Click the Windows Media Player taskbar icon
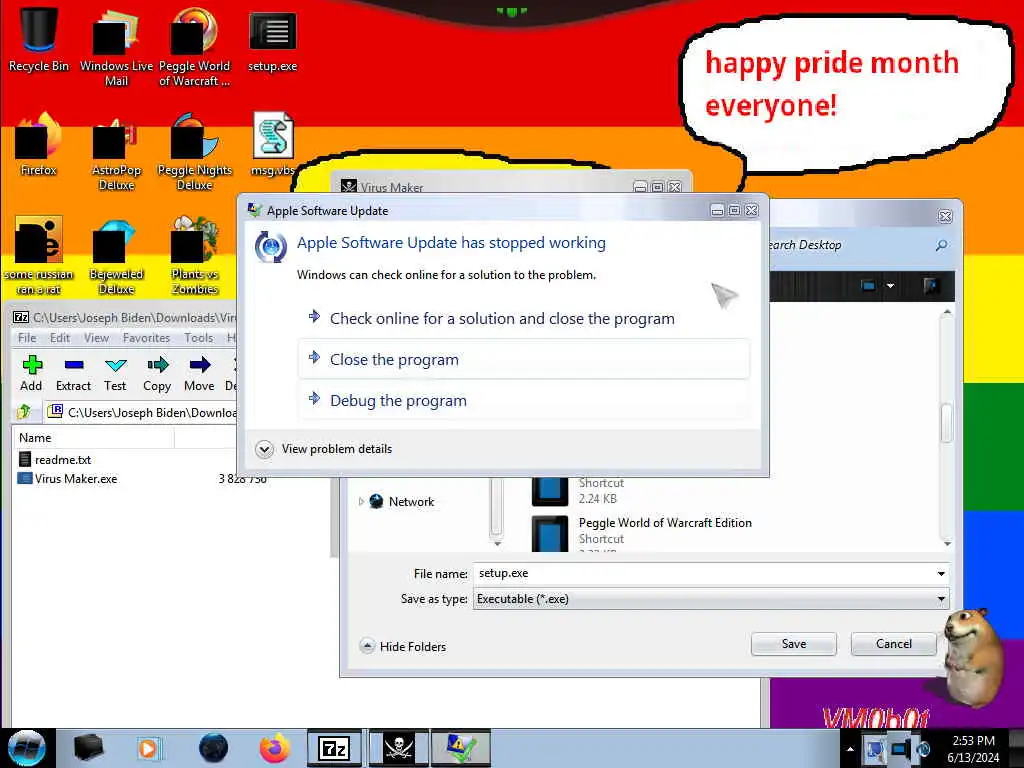The width and height of the screenshot is (1024, 768). pyautogui.click(x=148, y=748)
